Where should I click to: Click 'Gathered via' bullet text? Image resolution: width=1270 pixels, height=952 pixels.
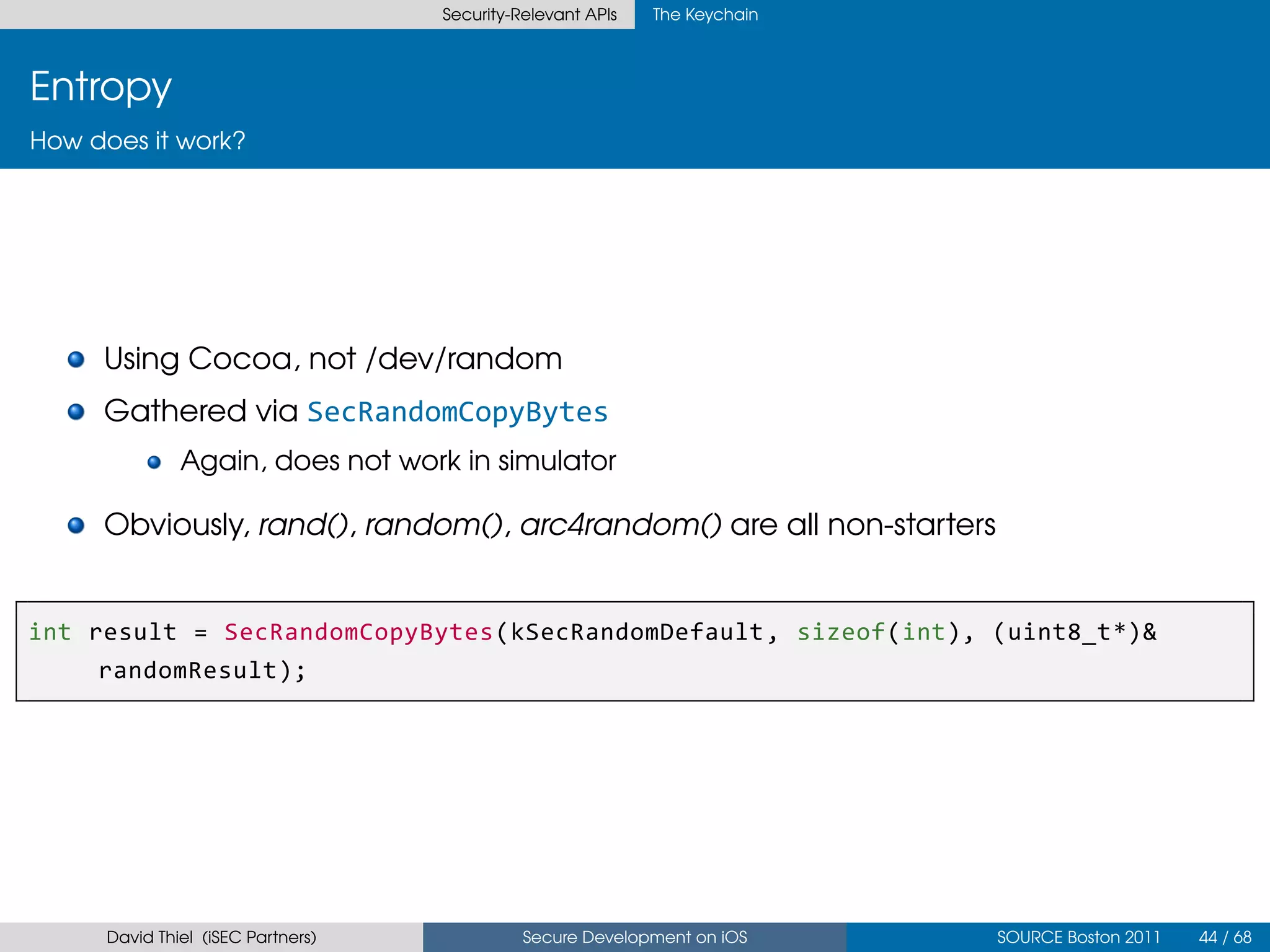[201, 411]
